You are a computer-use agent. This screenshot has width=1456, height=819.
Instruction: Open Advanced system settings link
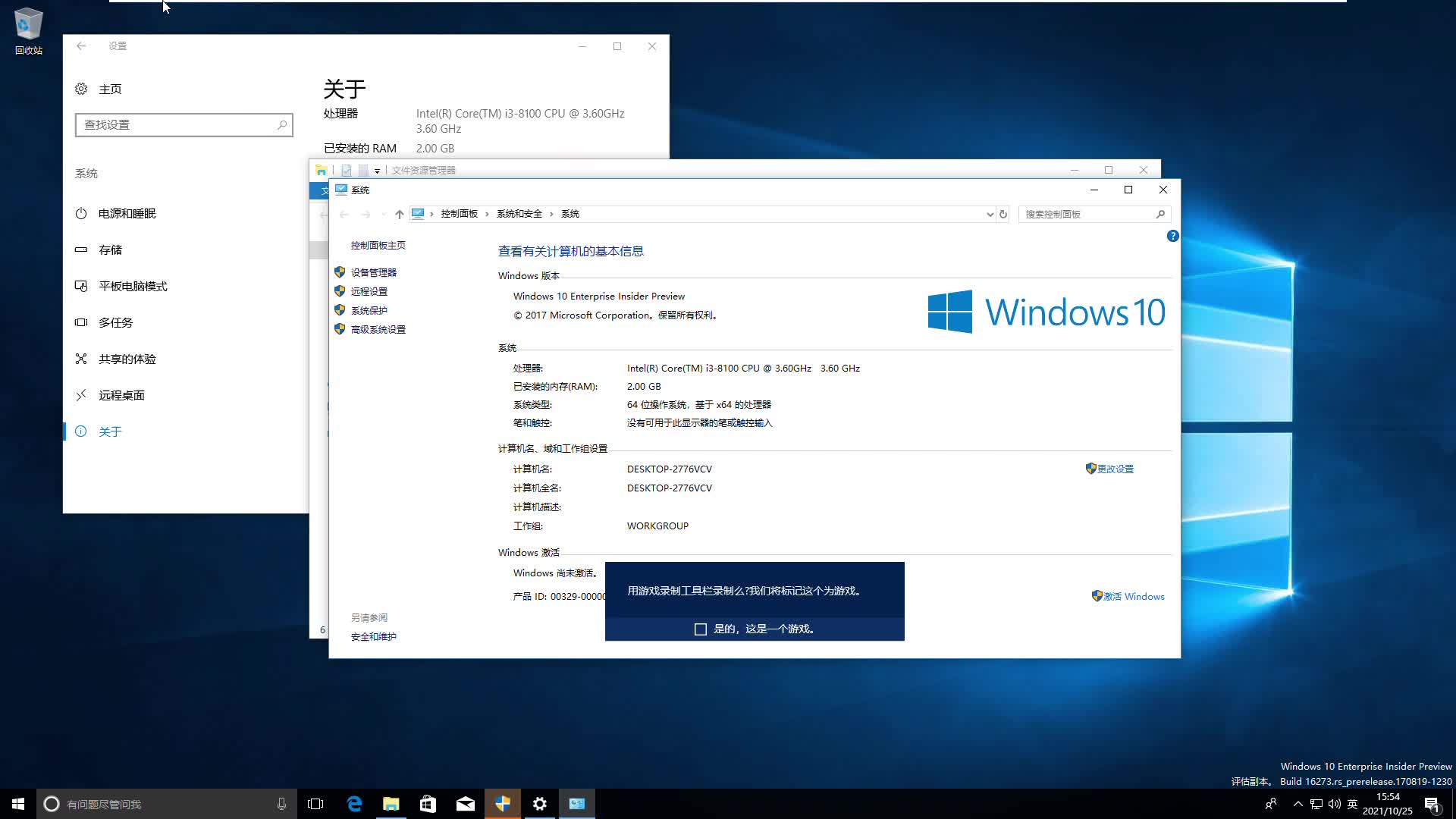point(378,330)
